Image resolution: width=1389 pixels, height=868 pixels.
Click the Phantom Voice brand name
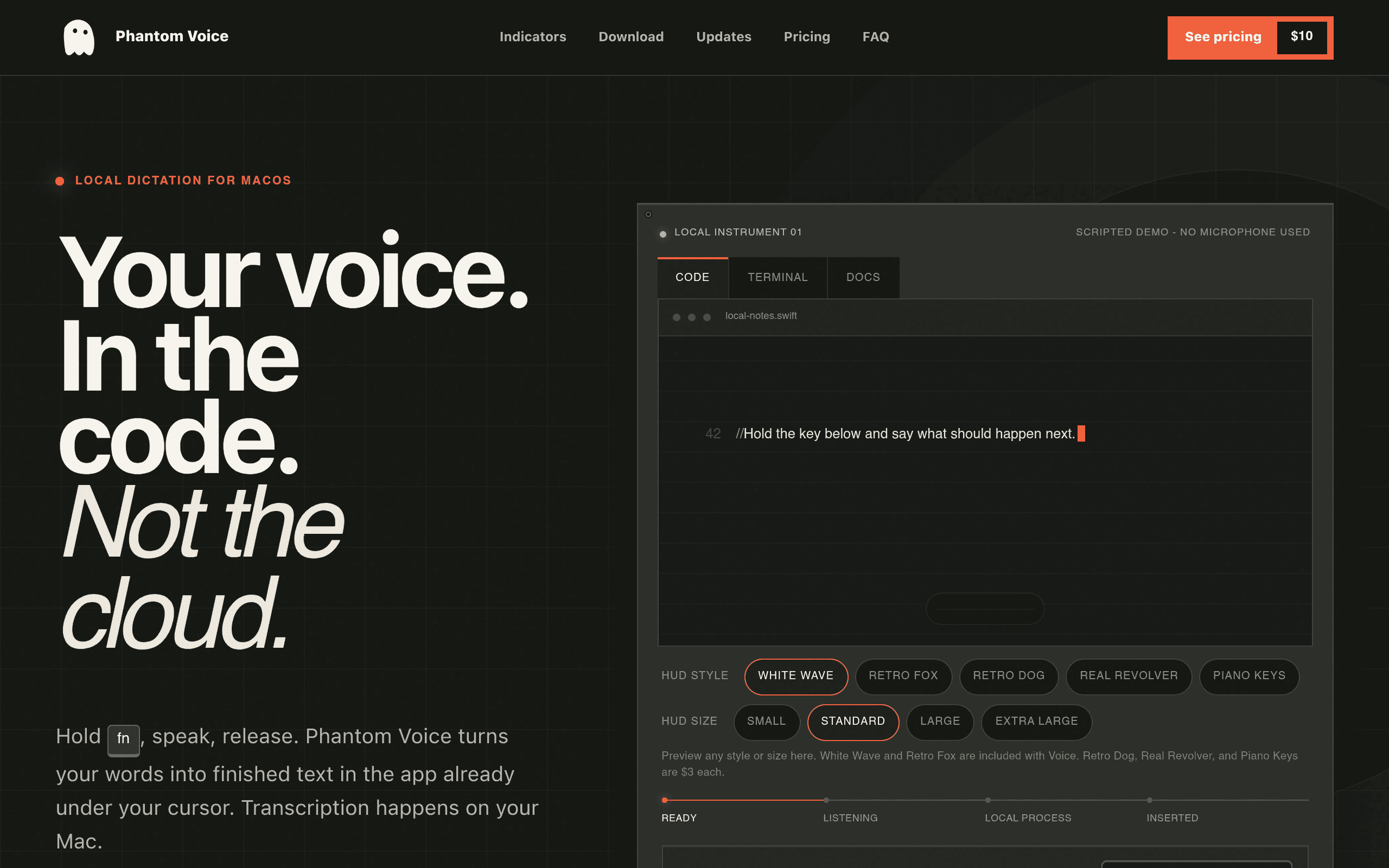171,36
